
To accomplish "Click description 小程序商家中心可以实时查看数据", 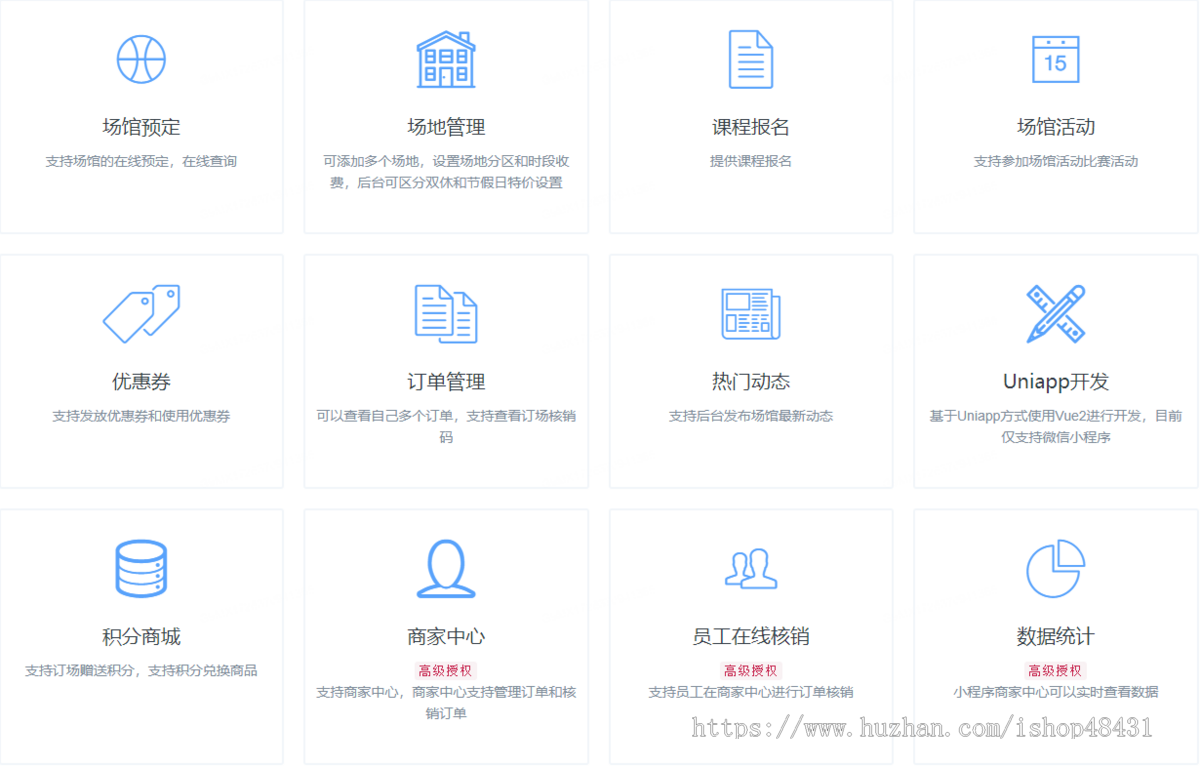I will [x=1055, y=692].
